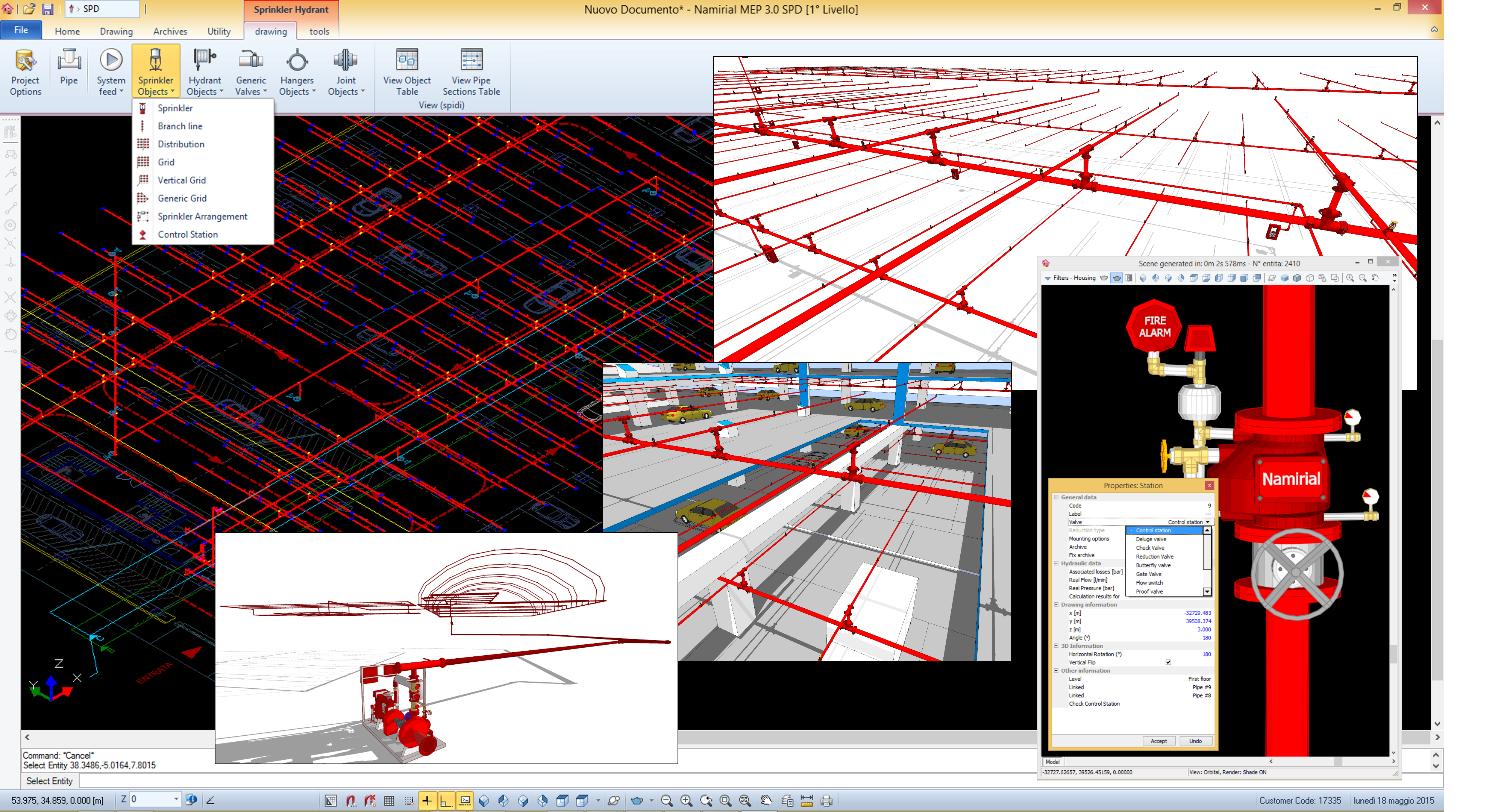The height and width of the screenshot is (812, 1504).
Task: Open the Hangers Objects dropdown
Action: pos(297,72)
